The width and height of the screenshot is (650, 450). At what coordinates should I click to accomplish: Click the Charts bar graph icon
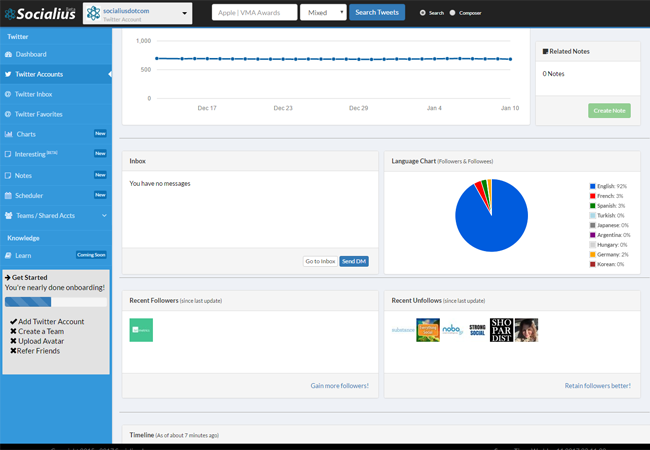point(9,134)
